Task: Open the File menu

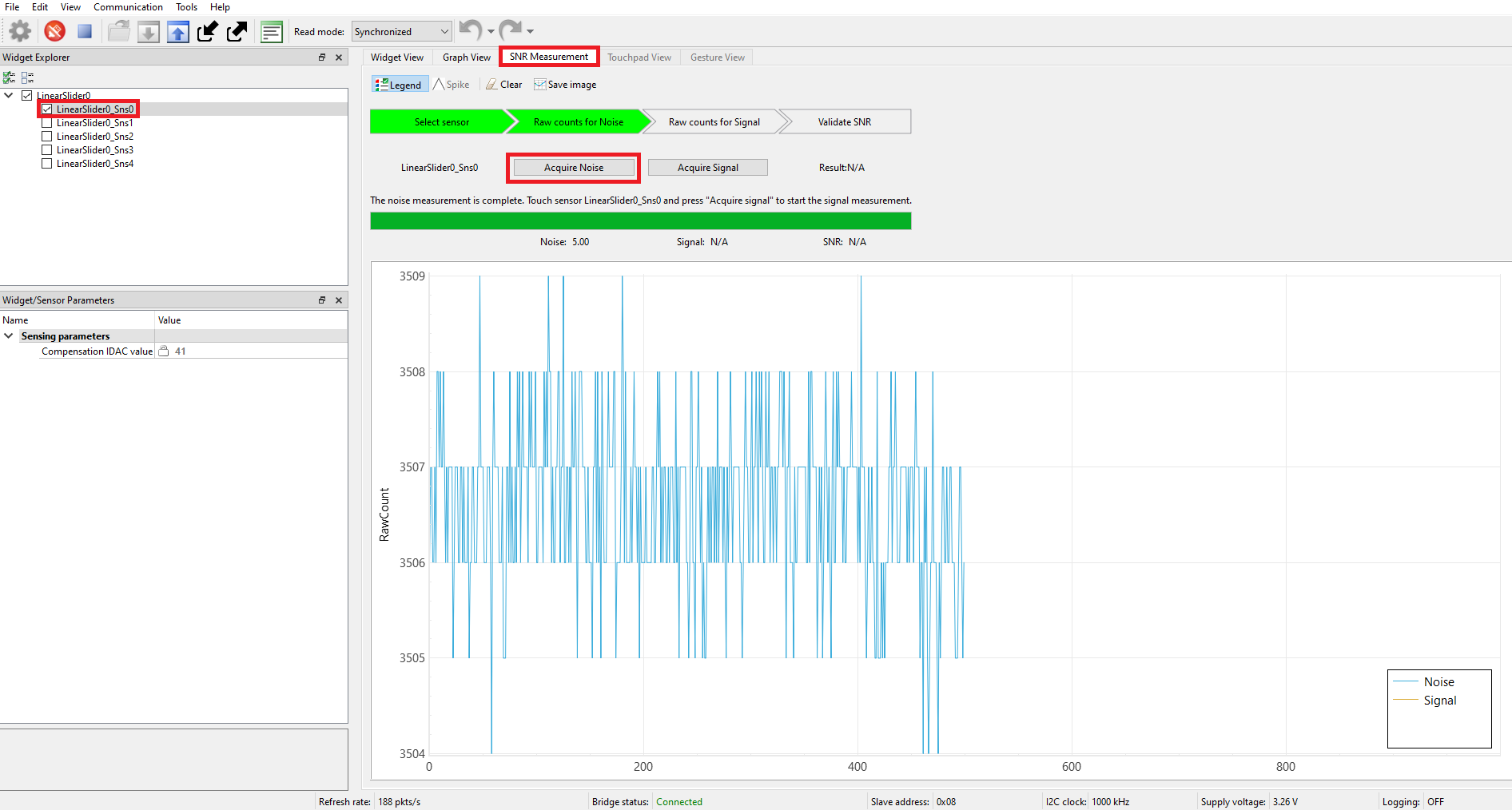Action: point(12,7)
